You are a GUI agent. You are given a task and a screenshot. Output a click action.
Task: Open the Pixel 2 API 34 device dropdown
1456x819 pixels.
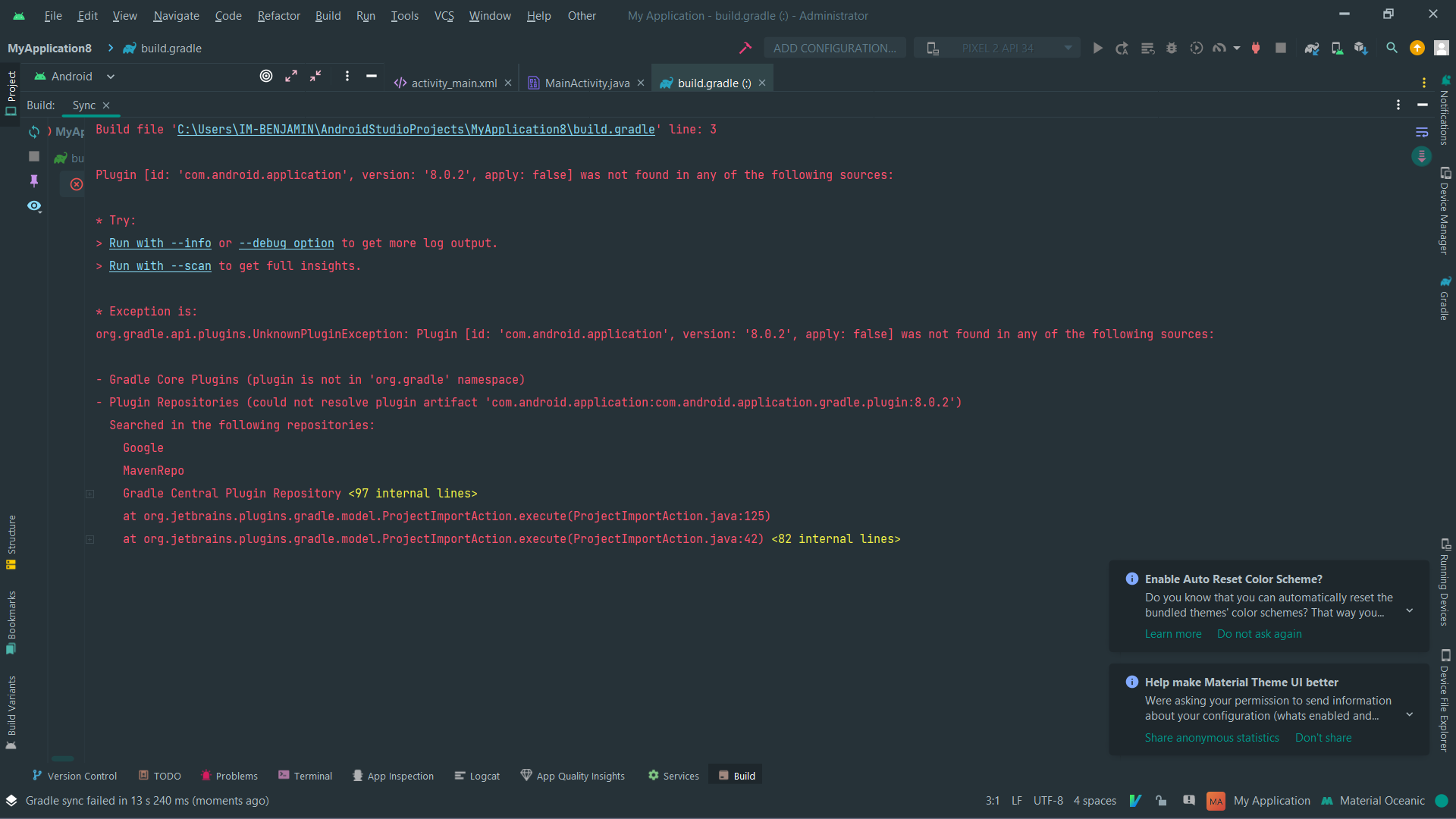tap(997, 48)
